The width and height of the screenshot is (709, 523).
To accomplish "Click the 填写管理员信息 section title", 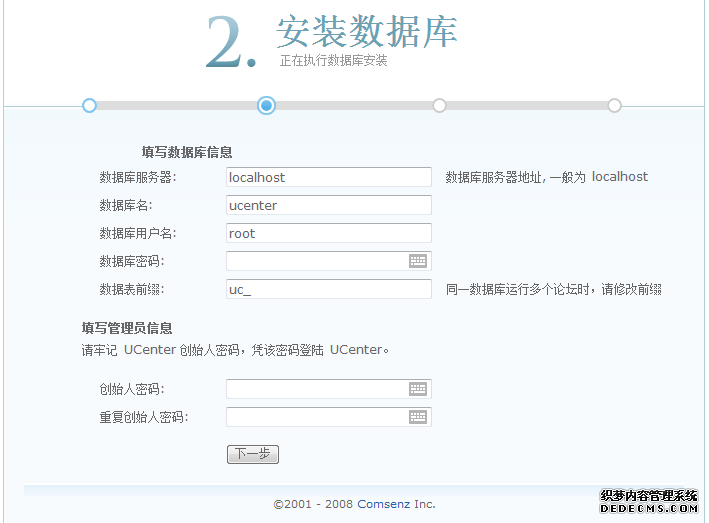I will coord(127,327).
